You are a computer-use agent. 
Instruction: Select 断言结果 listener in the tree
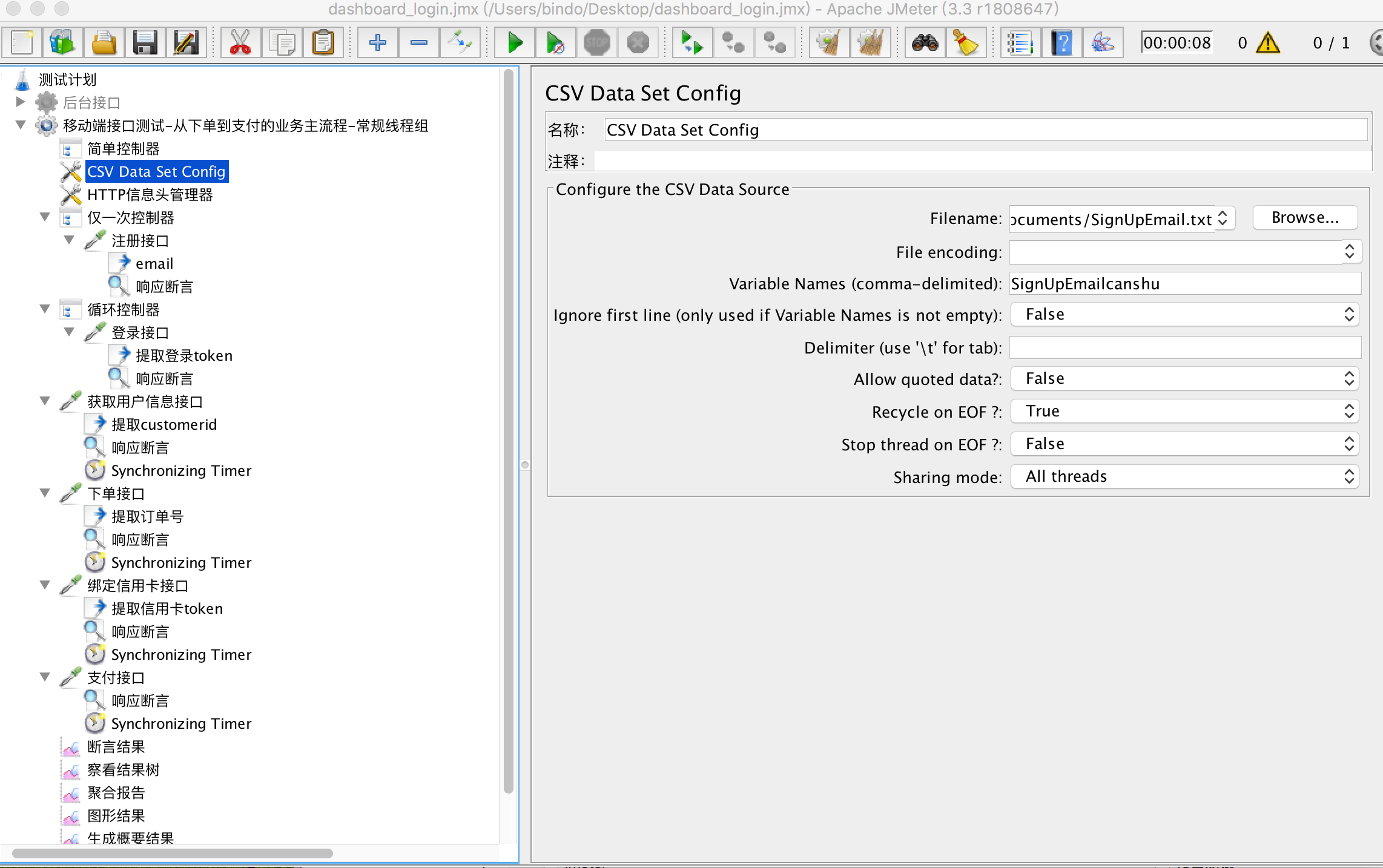click(116, 746)
